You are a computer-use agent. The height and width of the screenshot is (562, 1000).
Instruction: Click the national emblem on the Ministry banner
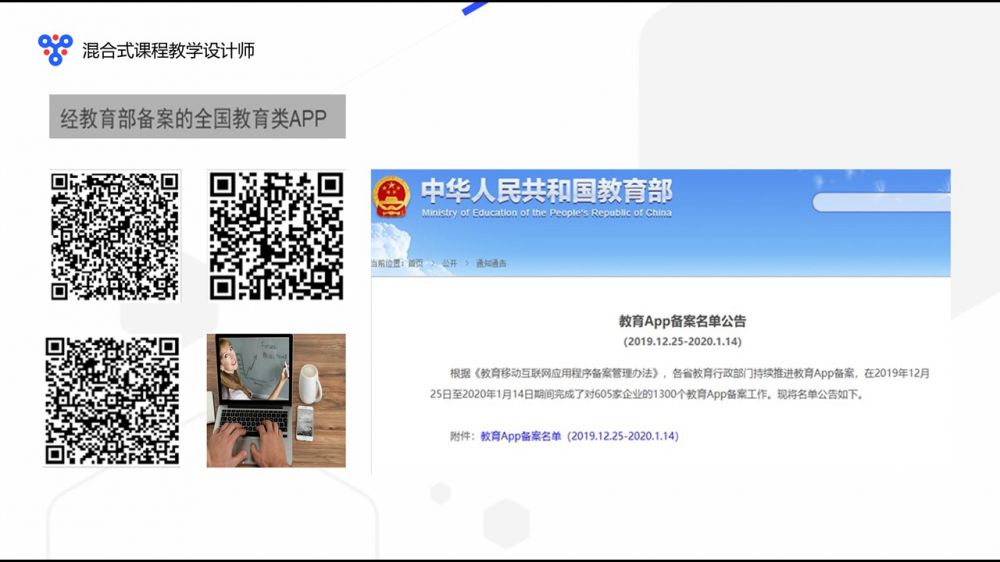pos(392,196)
